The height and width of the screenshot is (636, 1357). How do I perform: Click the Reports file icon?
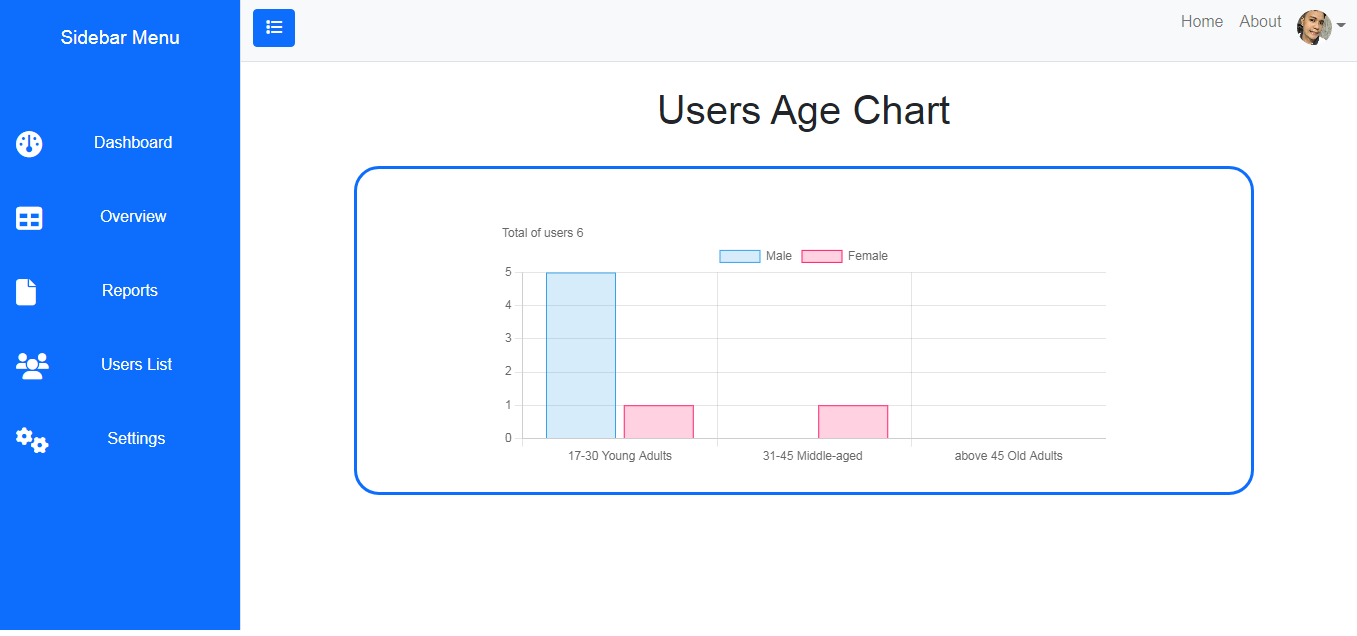(26, 292)
